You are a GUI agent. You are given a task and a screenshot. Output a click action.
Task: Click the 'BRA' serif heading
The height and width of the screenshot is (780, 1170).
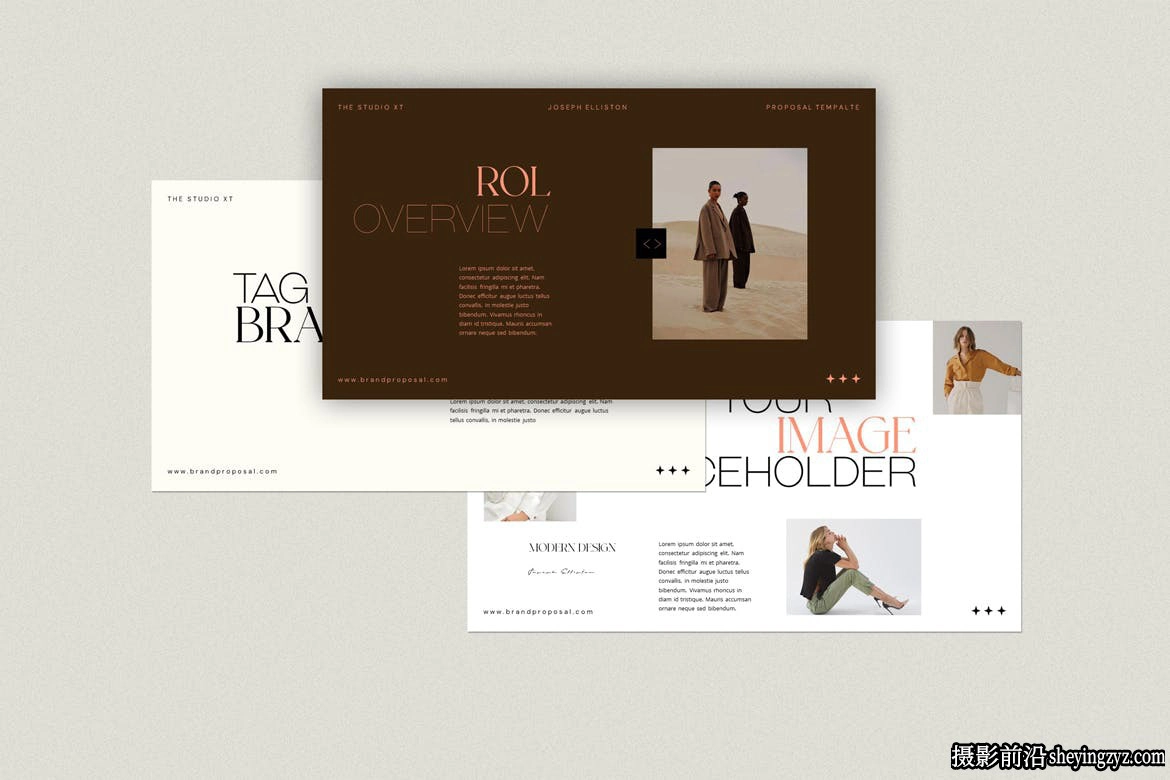coord(278,325)
